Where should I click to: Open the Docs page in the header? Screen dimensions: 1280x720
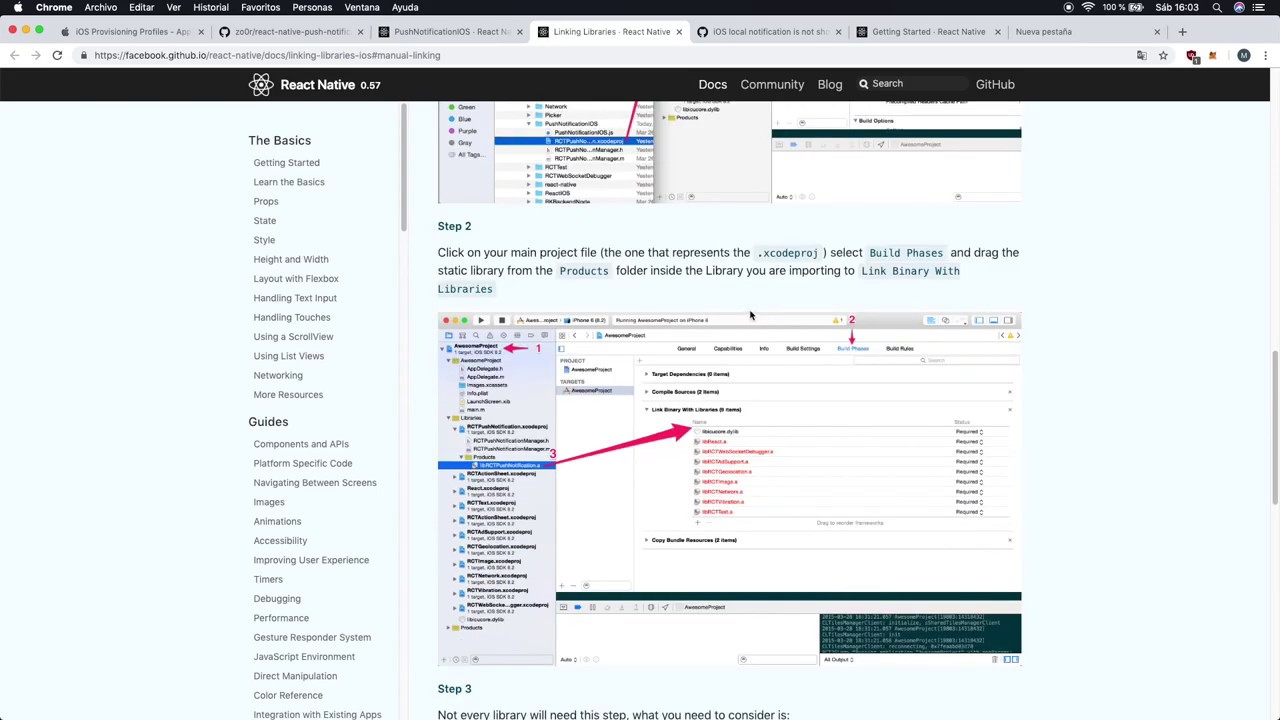click(713, 85)
